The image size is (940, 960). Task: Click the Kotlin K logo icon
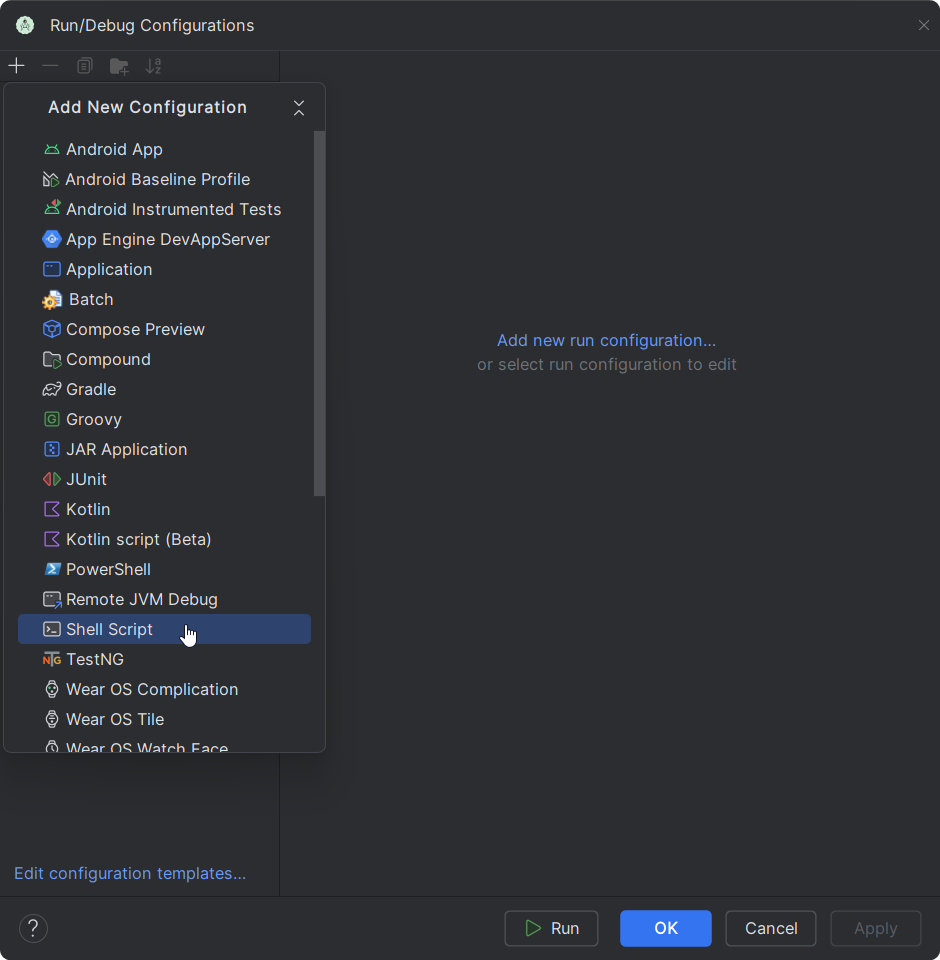click(x=52, y=509)
